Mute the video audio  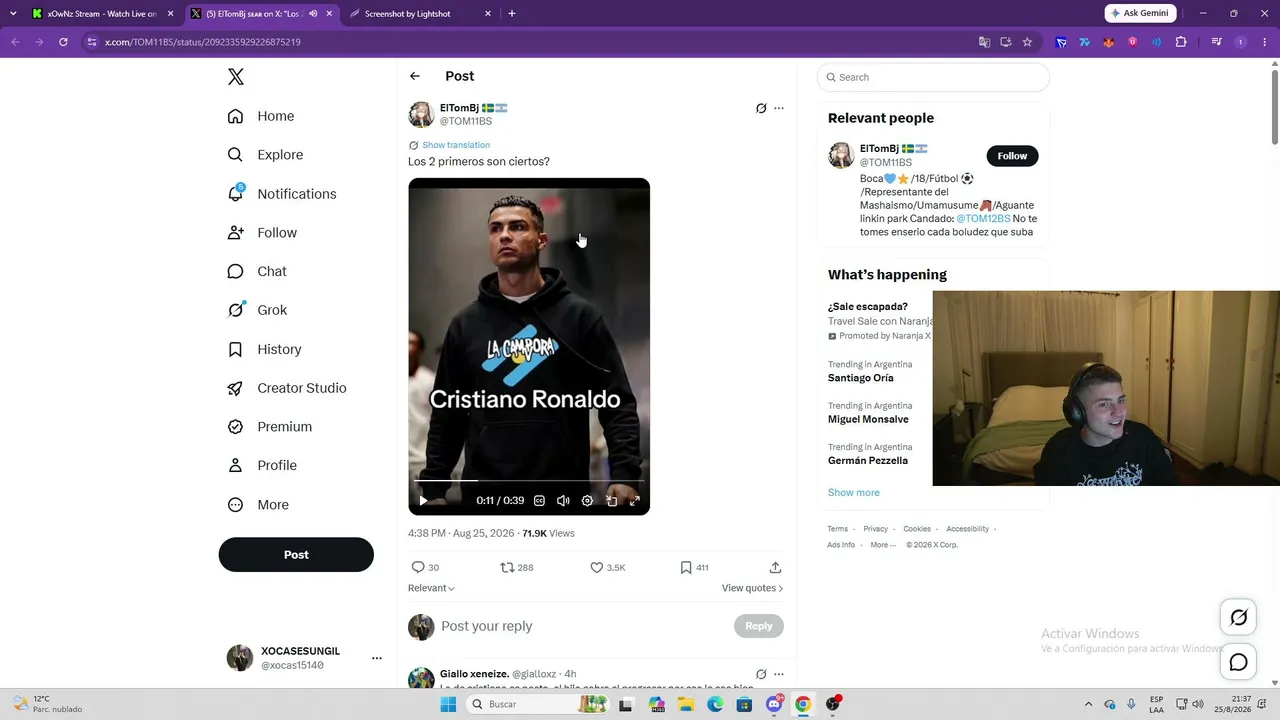pos(563,501)
